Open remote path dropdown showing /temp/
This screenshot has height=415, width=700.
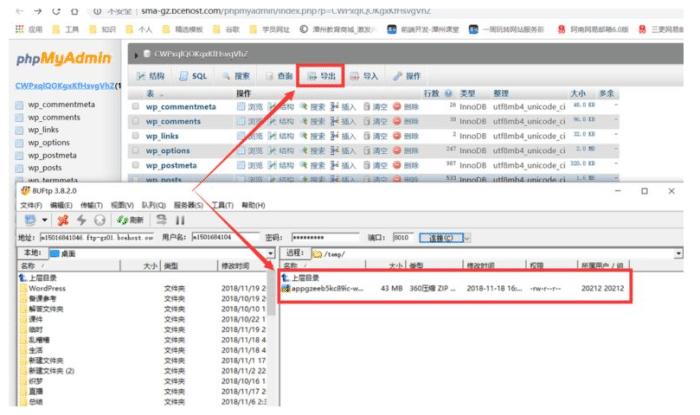tap(678, 253)
